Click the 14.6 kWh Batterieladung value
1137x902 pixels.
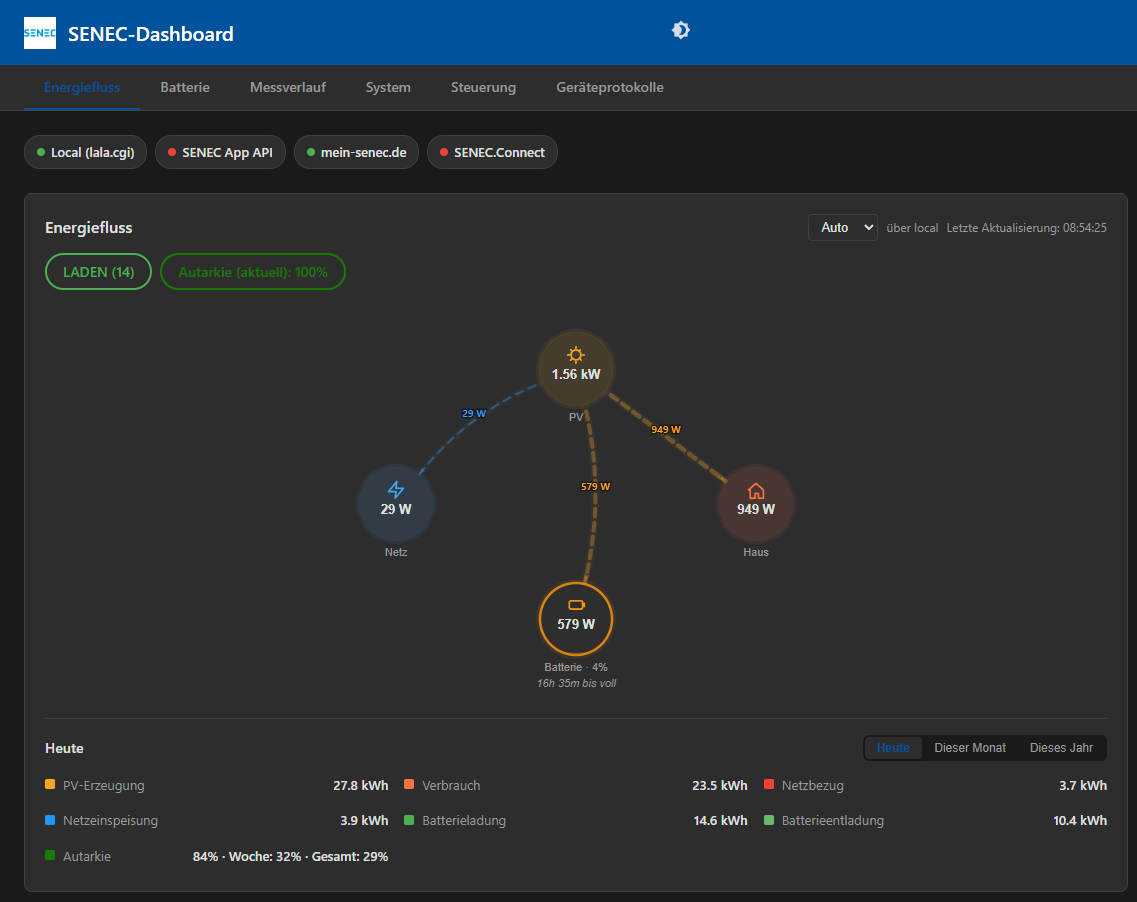coord(720,821)
